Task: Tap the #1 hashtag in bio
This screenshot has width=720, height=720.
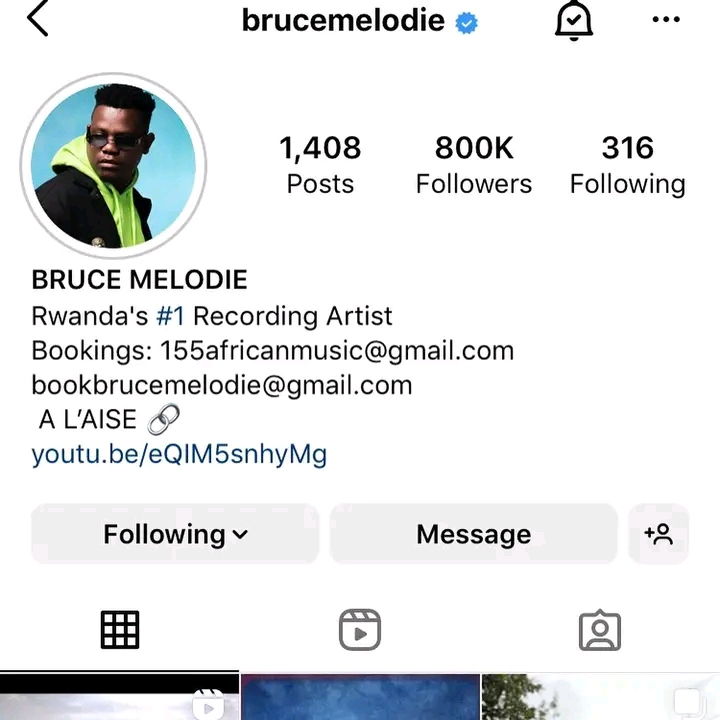Action: point(170,316)
